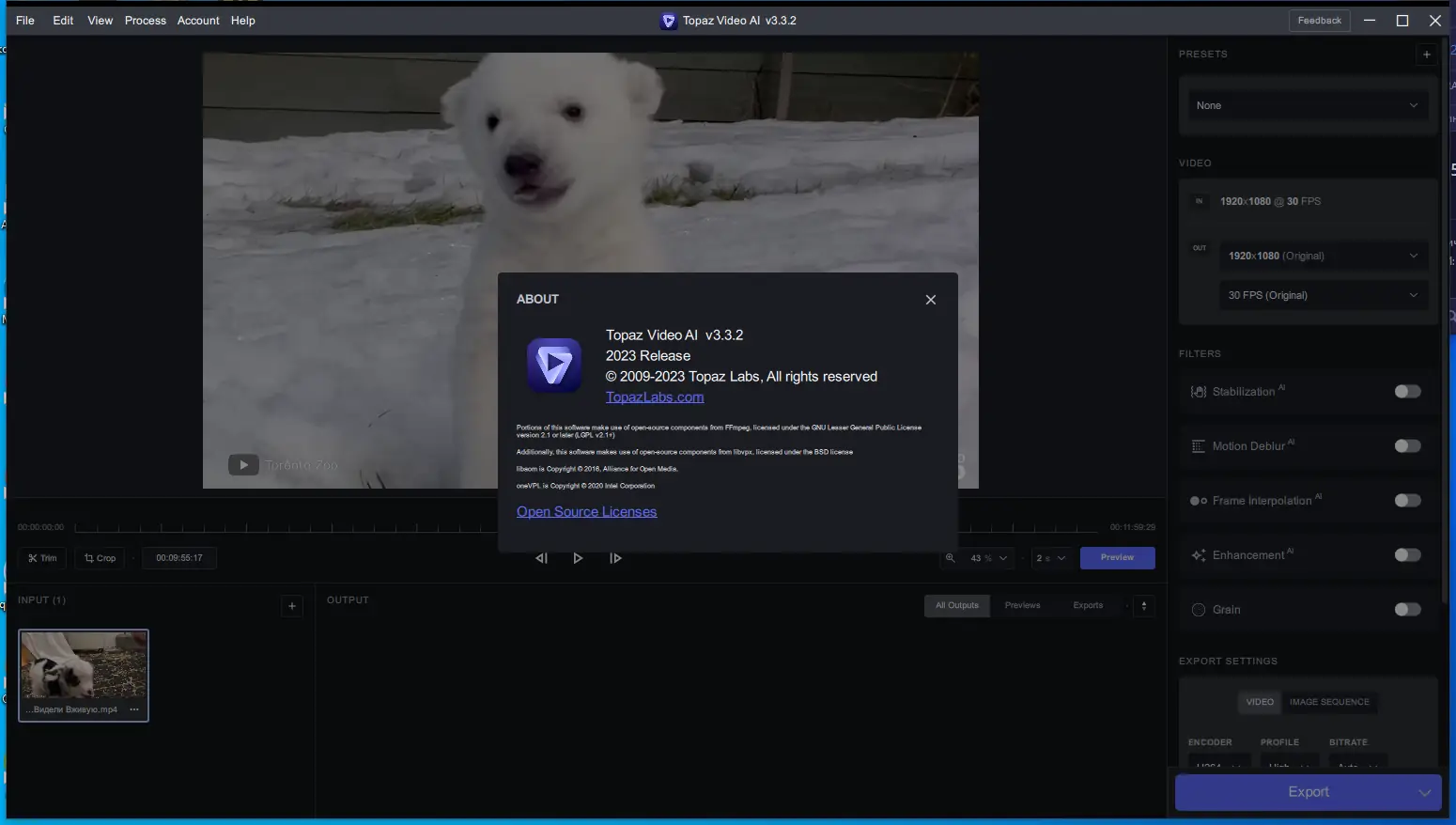Click the Trim button
The image size is (1456, 825).
(x=42, y=558)
